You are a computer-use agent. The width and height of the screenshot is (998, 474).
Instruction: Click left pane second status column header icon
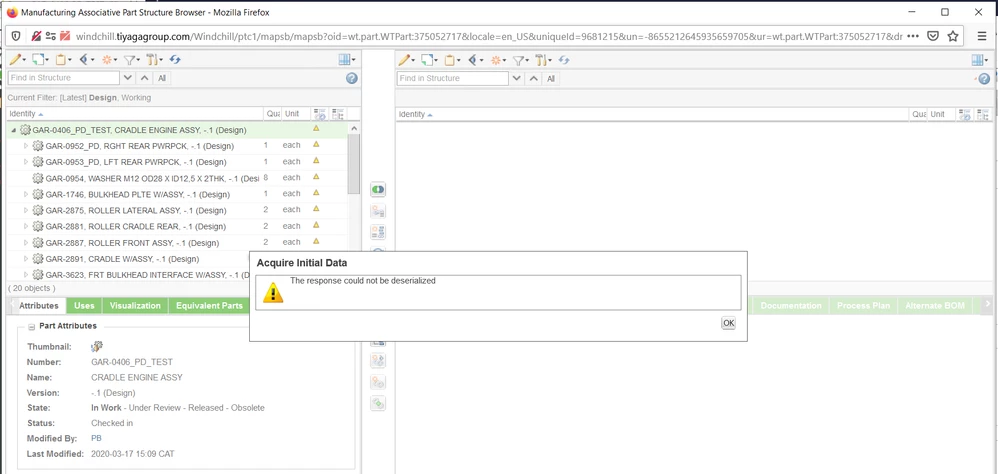pyautogui.click(x=338, y=115)
